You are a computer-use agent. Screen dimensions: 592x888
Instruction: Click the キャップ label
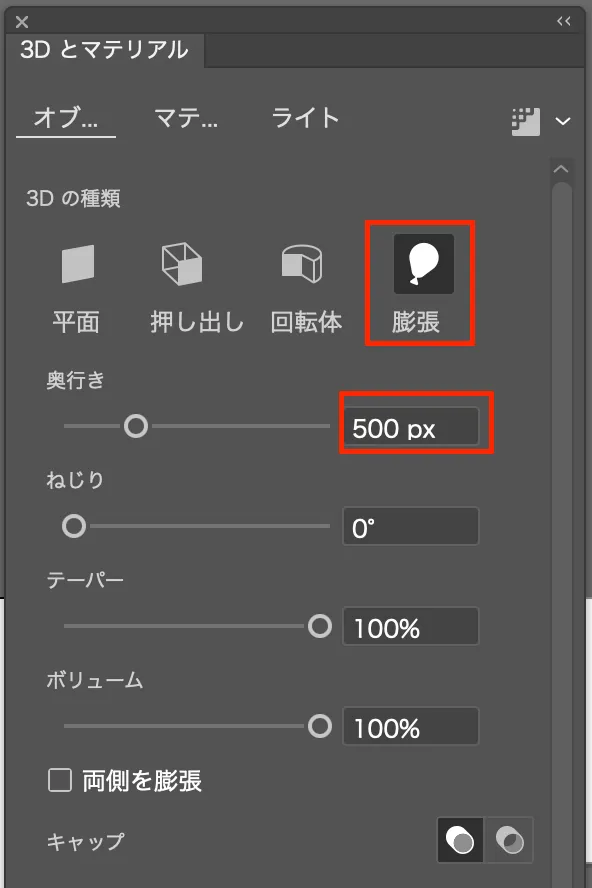85,842
